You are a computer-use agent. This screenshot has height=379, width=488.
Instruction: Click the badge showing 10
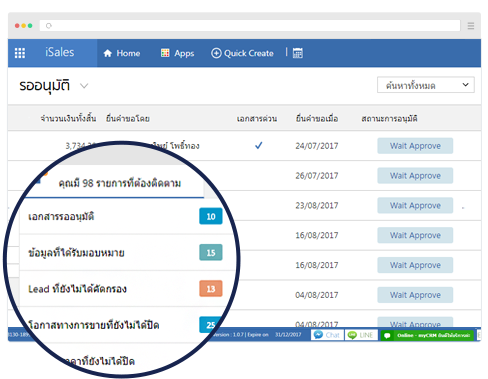(211, 216)
